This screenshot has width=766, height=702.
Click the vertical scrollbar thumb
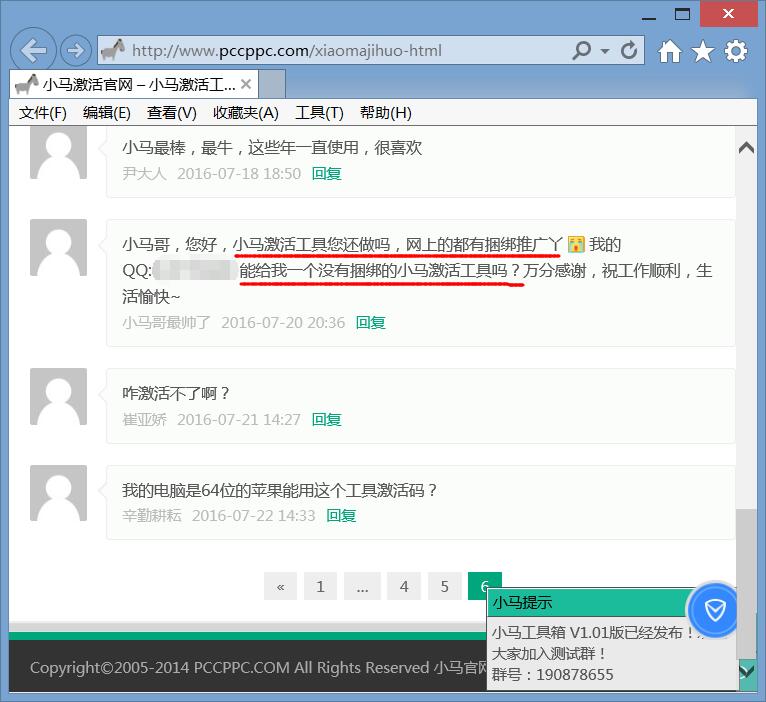coord(746,584)
